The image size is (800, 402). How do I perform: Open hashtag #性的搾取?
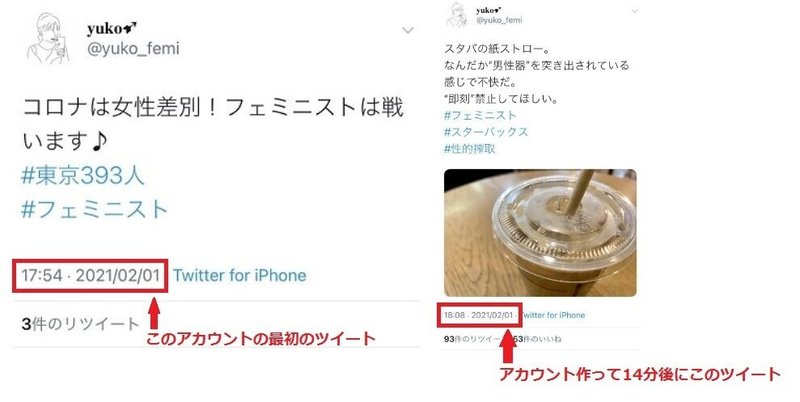point(469,148)
